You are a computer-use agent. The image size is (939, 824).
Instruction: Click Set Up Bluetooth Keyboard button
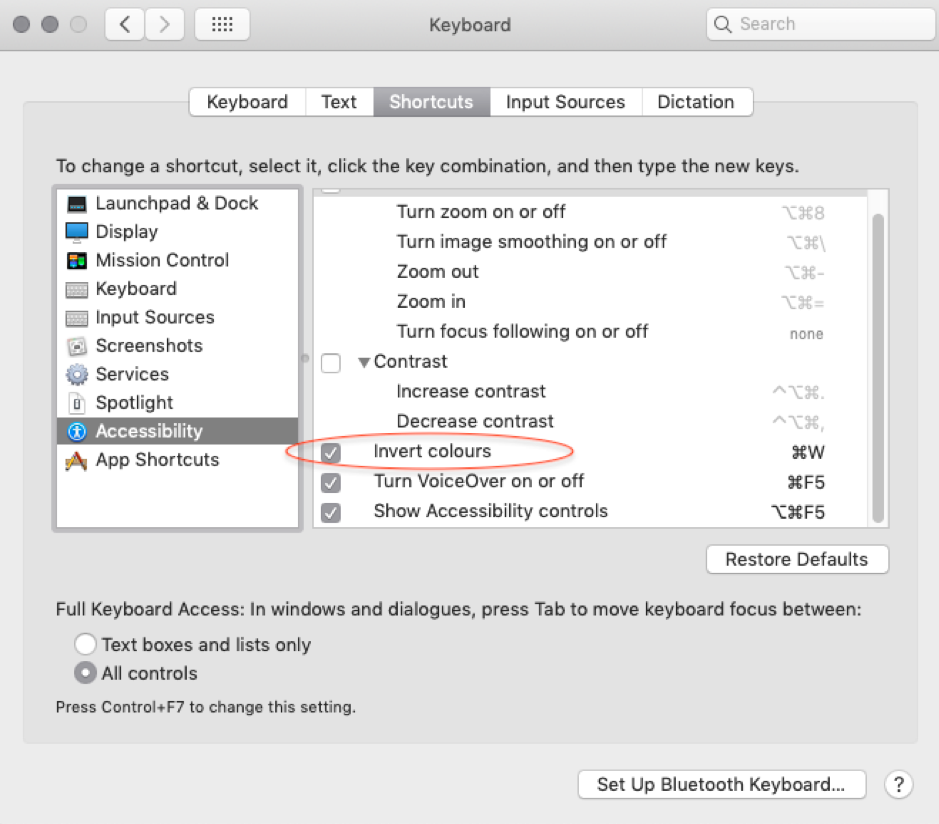tap(721, 785)
